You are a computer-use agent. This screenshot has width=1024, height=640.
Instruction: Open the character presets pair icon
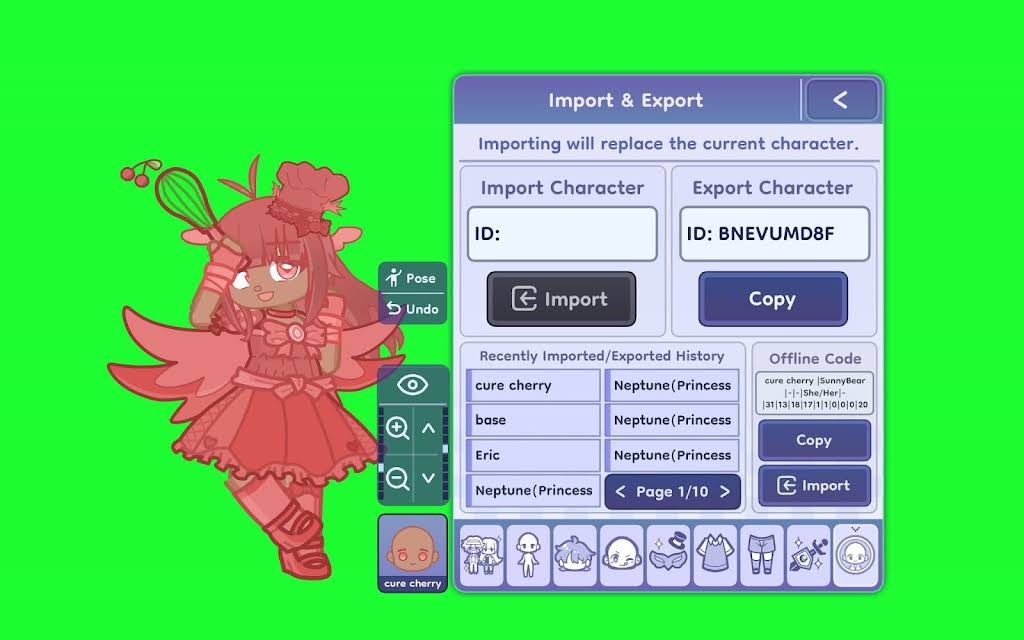(481, 555)
